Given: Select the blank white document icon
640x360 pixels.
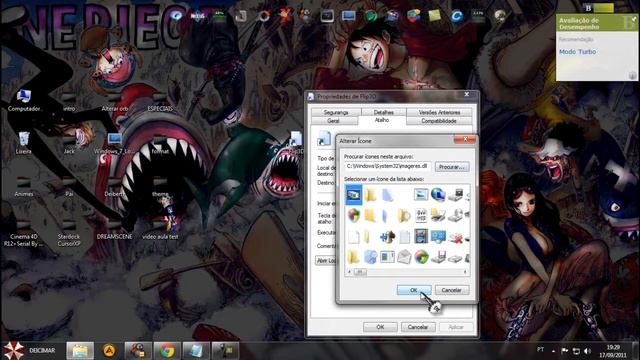Looking at the screenshot, I should [353, 237].
